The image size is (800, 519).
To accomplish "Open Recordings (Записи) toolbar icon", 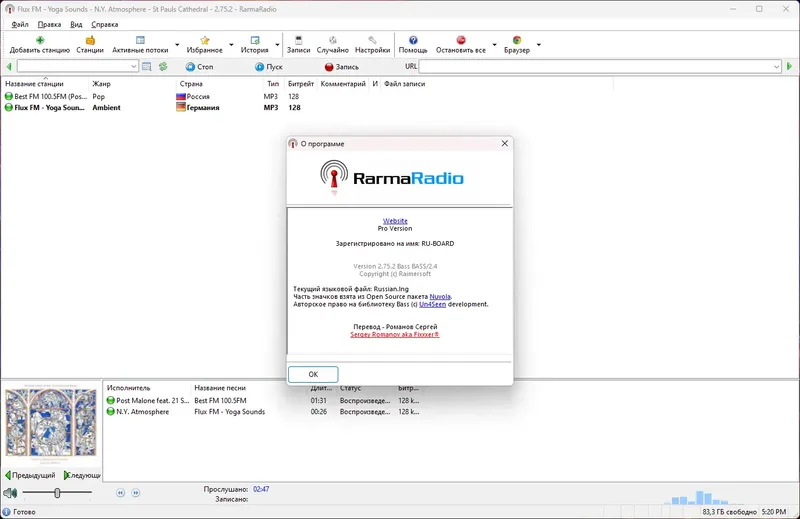I will click(298, 44).
